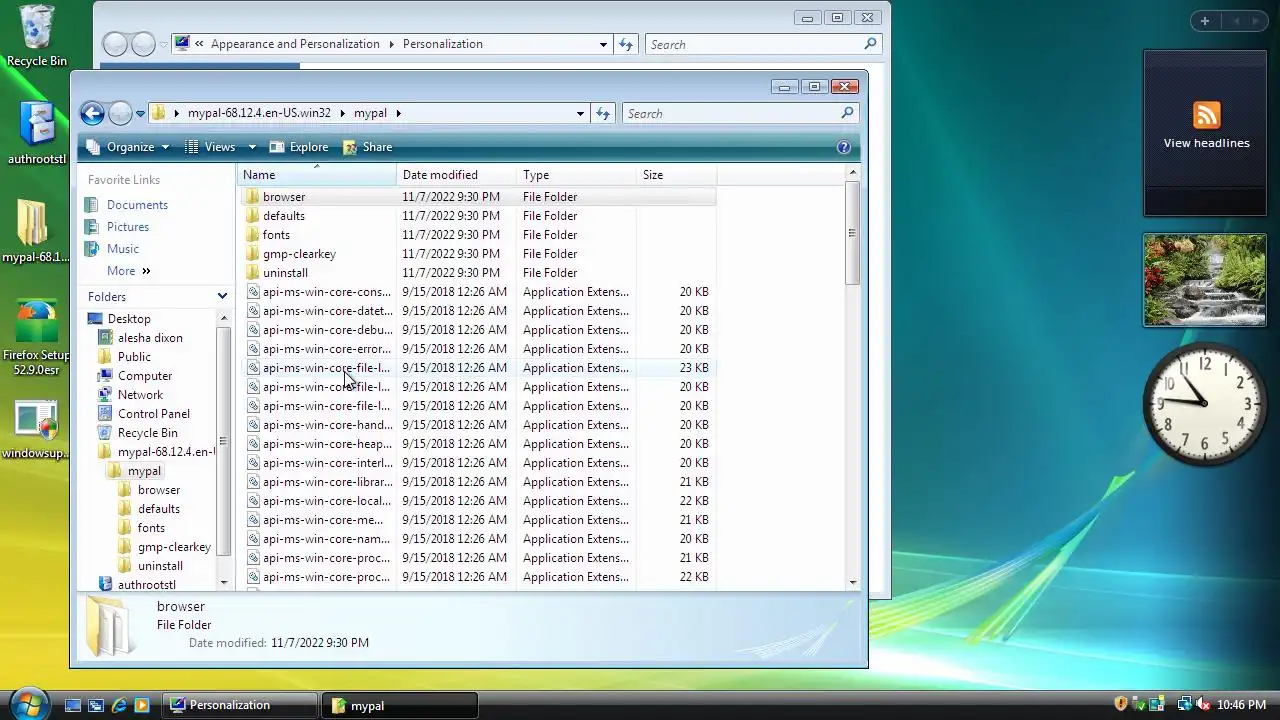Screen dimensions: 1280x720
Task: Click the Search field in mypal window
Action: coord(731,113)
